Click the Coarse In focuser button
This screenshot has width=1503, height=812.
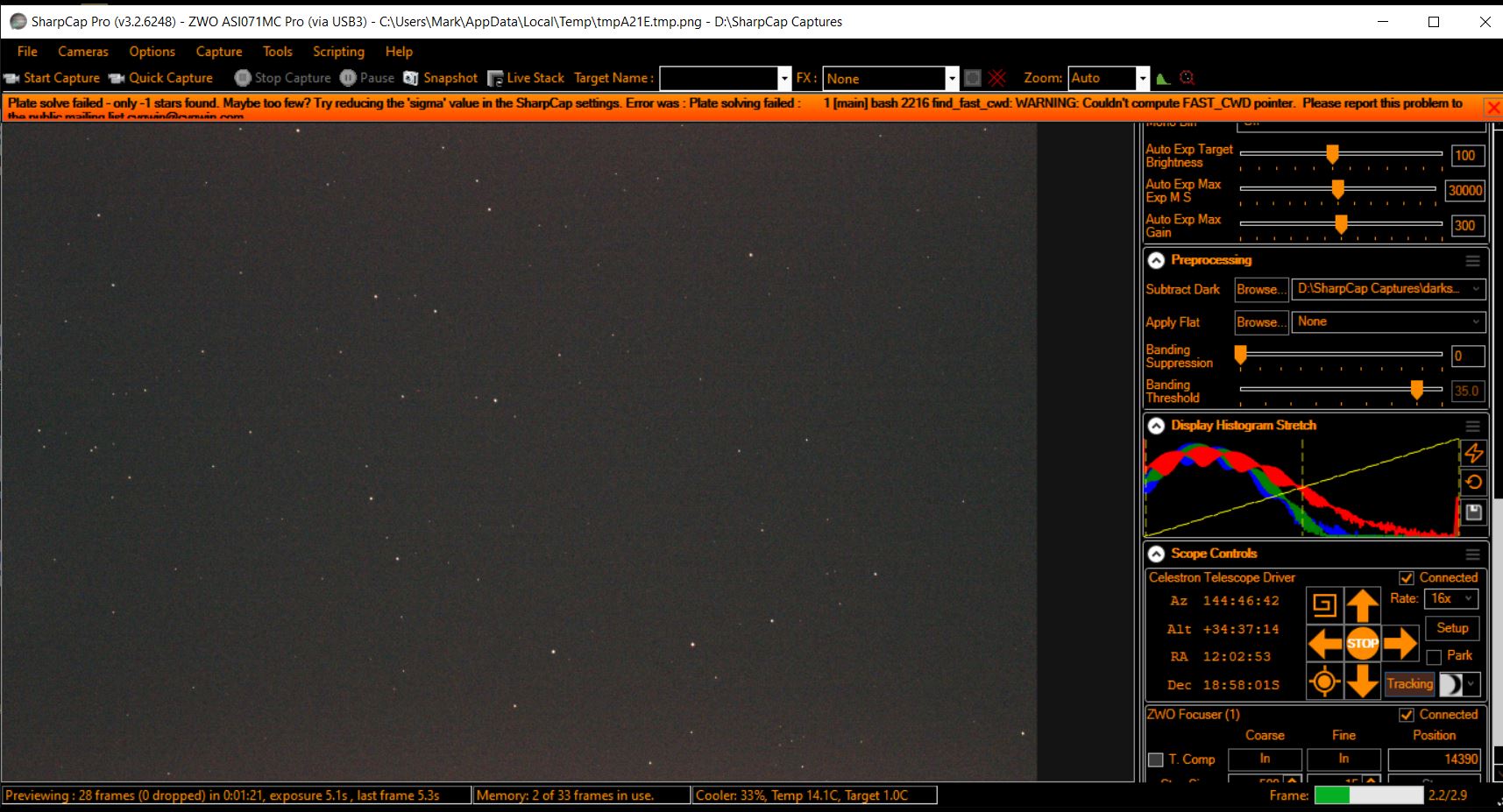coord(1265,759)
